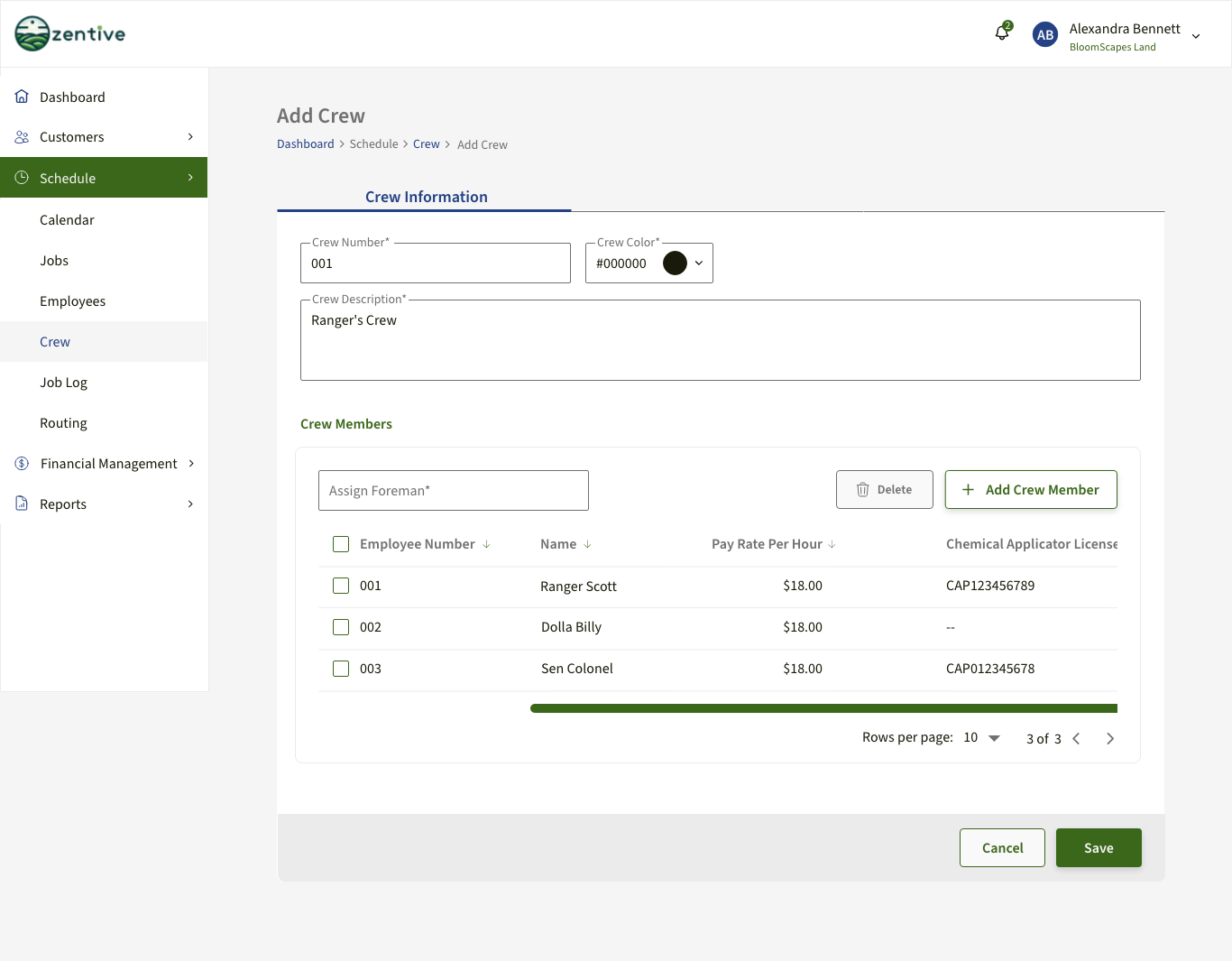Viewport: 1232px width, 961px height.
Task: Expand the user account menu chevron
Action: click(x=1196, y=37)
